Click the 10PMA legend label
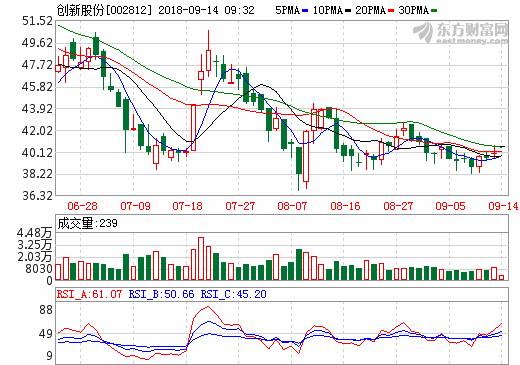 328,10
